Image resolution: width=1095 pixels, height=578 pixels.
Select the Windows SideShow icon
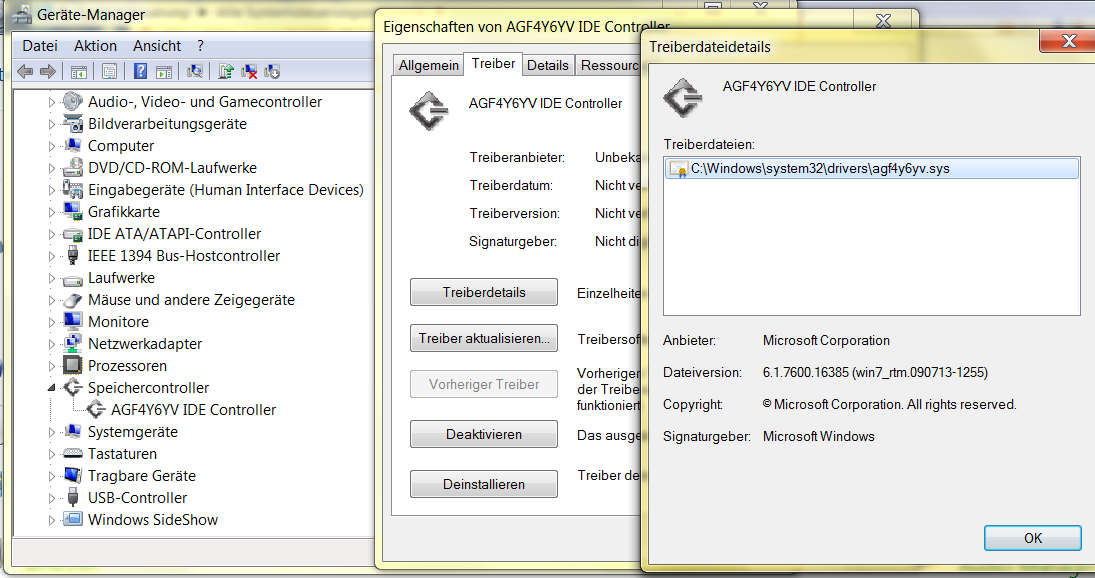73,519
